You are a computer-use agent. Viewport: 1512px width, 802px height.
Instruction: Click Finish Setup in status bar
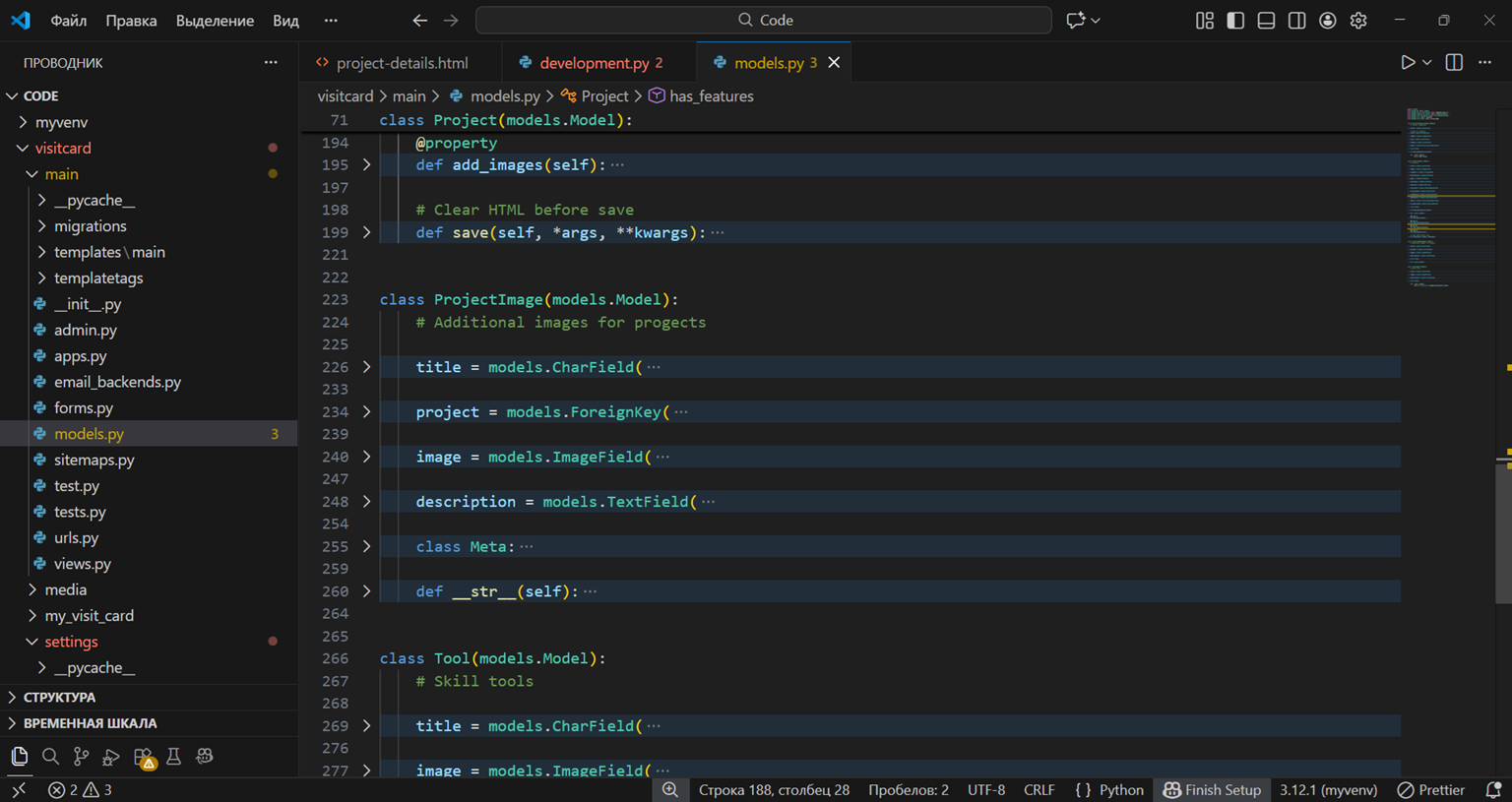pyautogui.click(x=1212, y=789)
